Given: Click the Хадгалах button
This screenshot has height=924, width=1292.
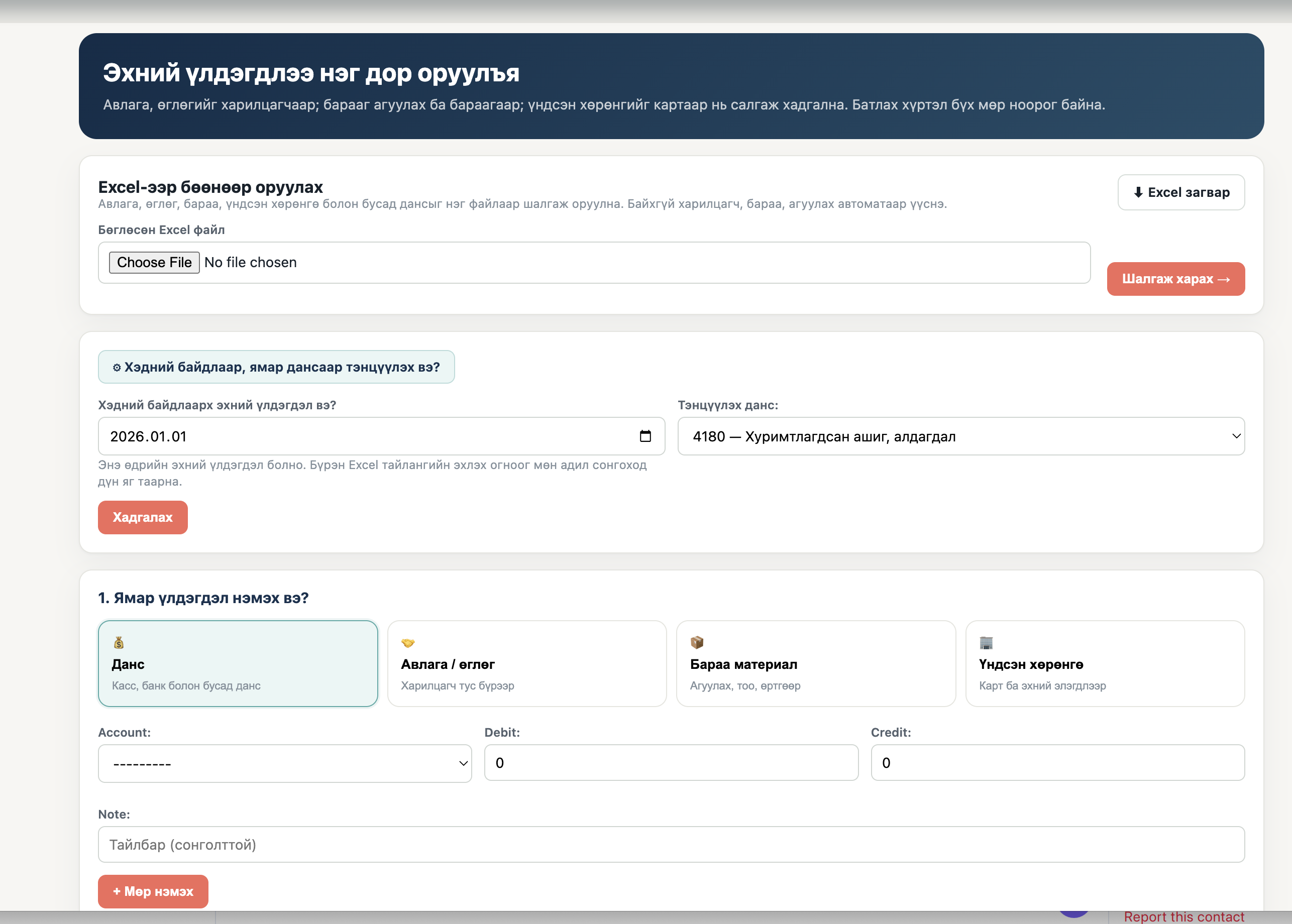Looking at the screenshot, I should [x=143, y=517].
